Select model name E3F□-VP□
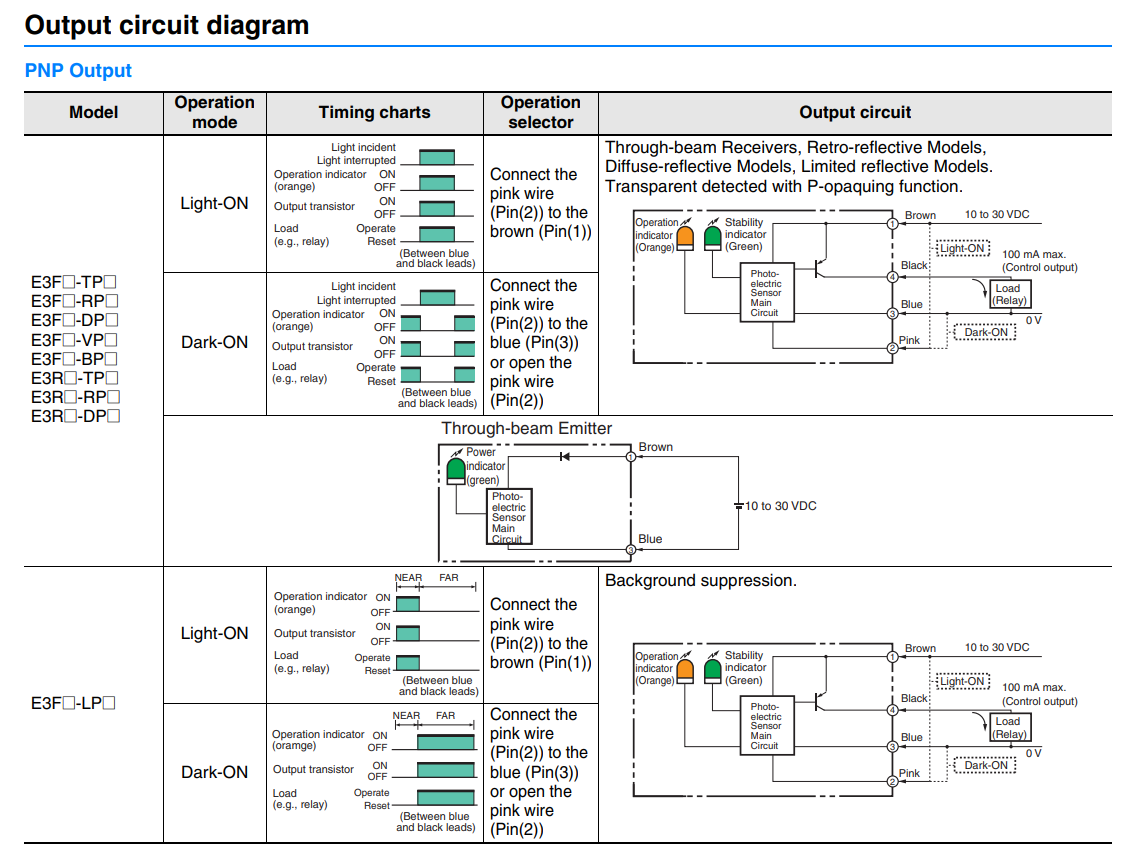 74,339
